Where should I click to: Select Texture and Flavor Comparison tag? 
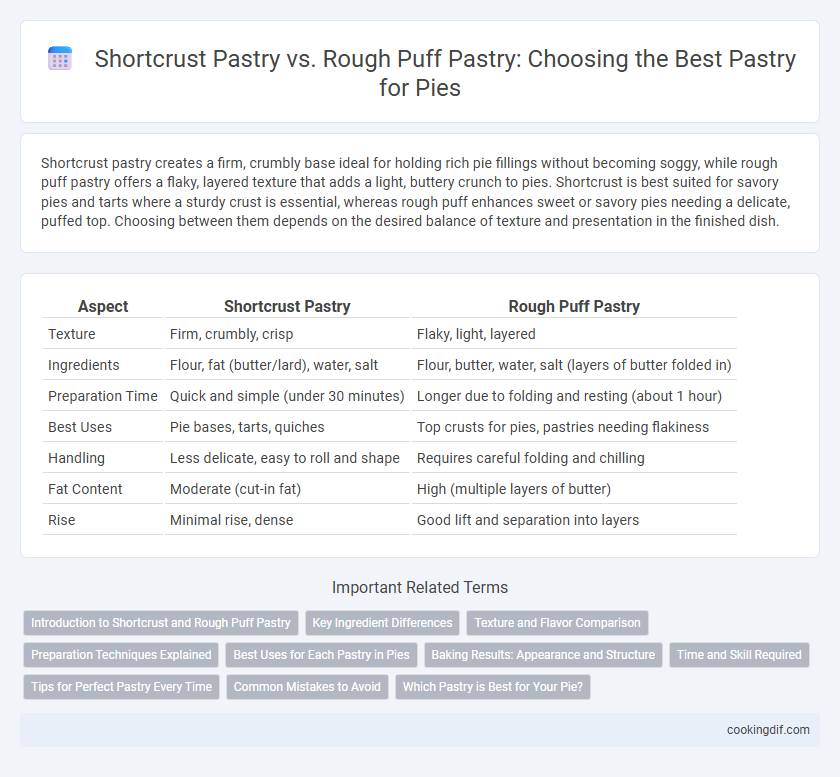tap(557, 623)
